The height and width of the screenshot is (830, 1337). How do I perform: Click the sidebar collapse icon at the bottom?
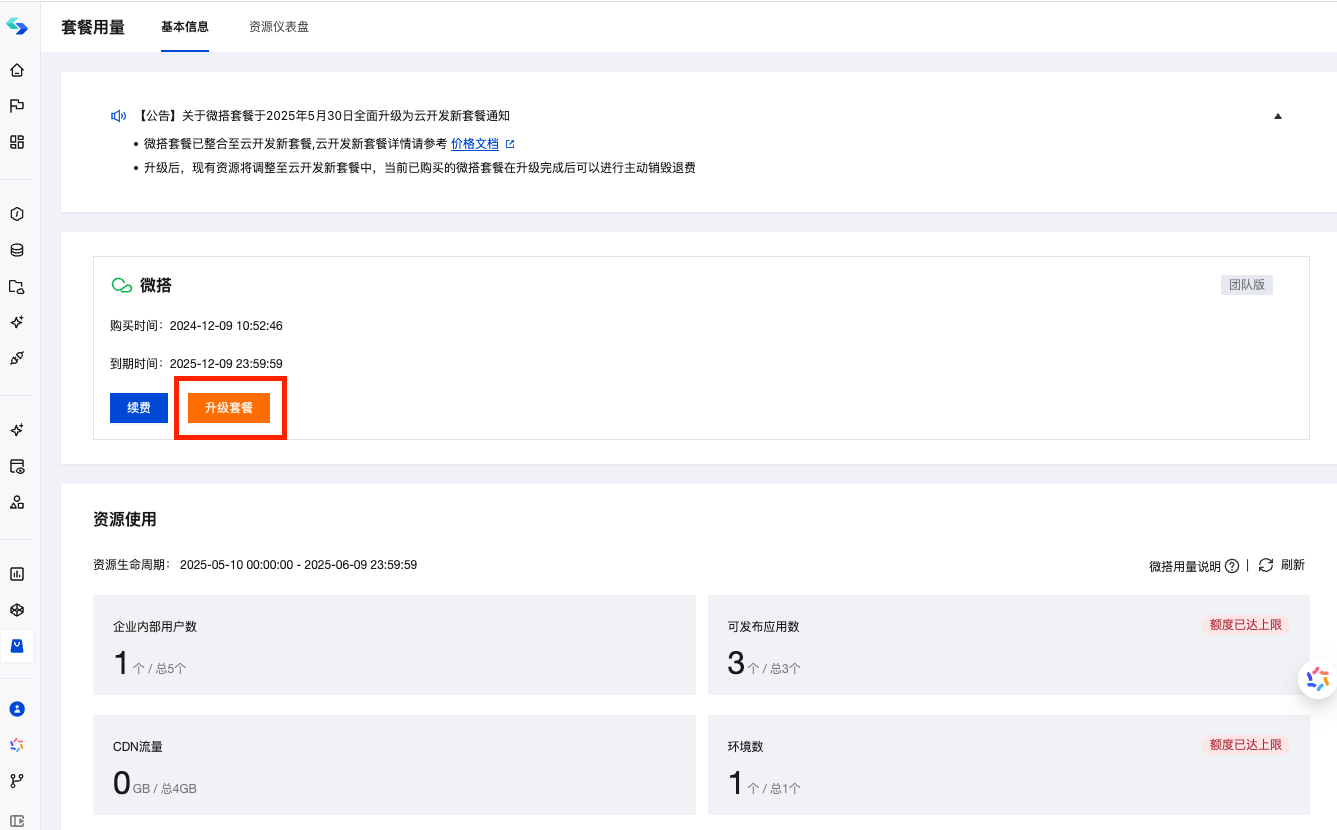(17, 820)
